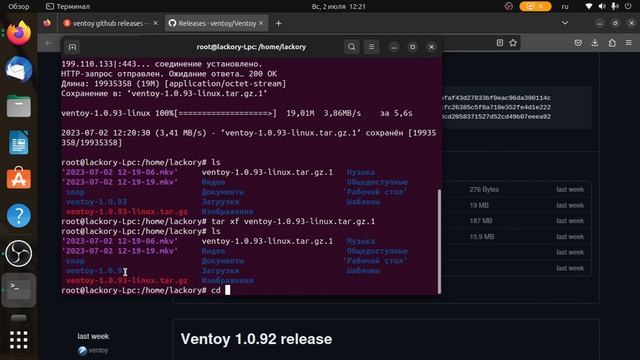Click 'ventoy-1.0.93-linux.tar.gz' in last listing
The height and width of the screenshot is (360, 640).
click(127, 280)
